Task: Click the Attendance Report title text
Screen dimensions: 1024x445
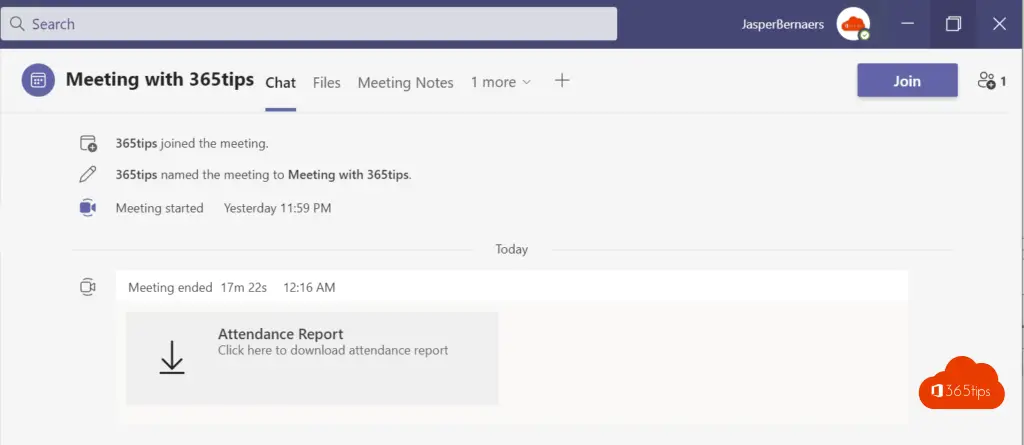Action: pos(280,334)
